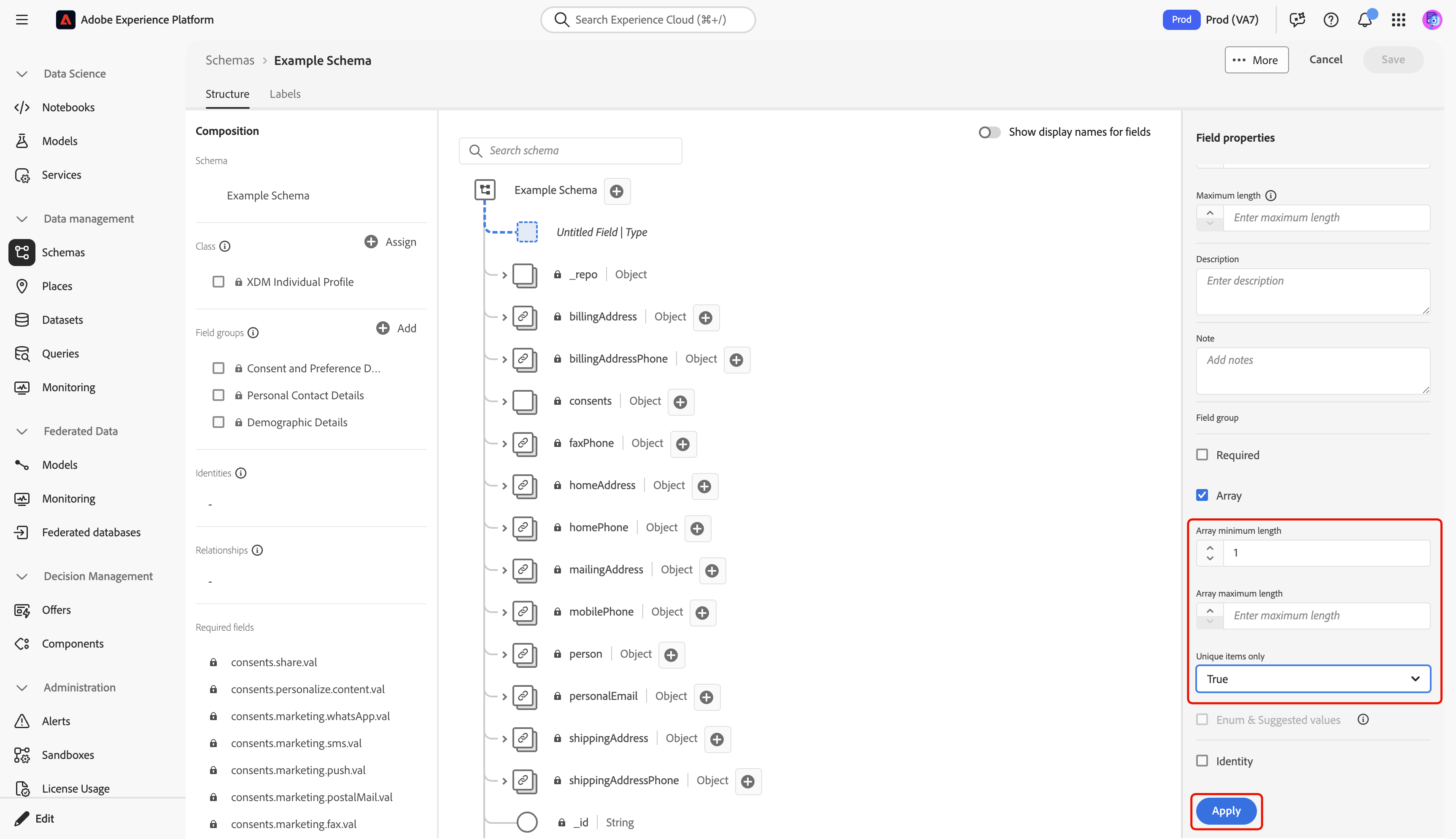Click the Apply button
Viewport: 1456px width, 839px height.
pyautogui.click(x=1225, y=811)
